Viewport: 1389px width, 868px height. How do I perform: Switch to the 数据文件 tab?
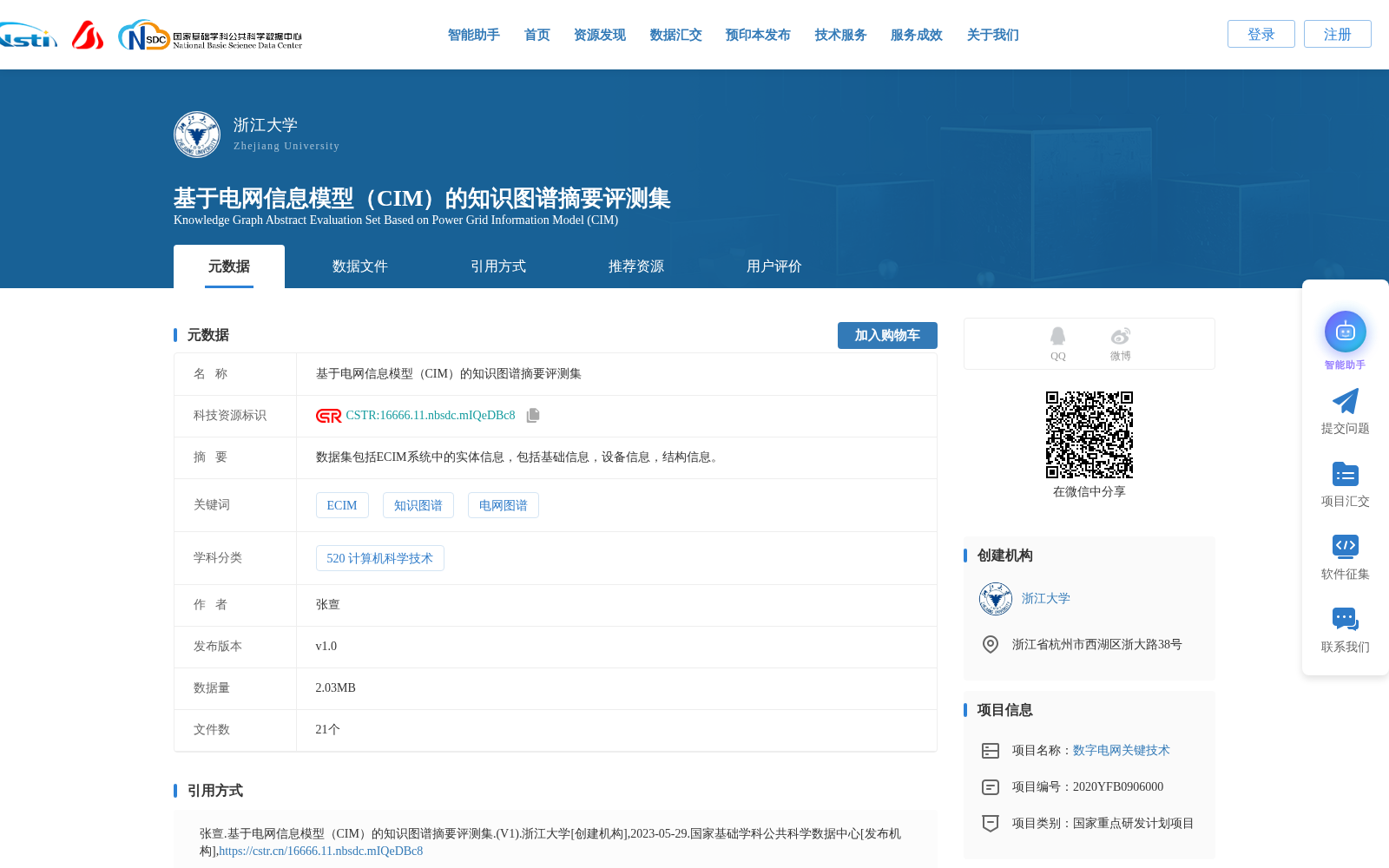point(360,266)
